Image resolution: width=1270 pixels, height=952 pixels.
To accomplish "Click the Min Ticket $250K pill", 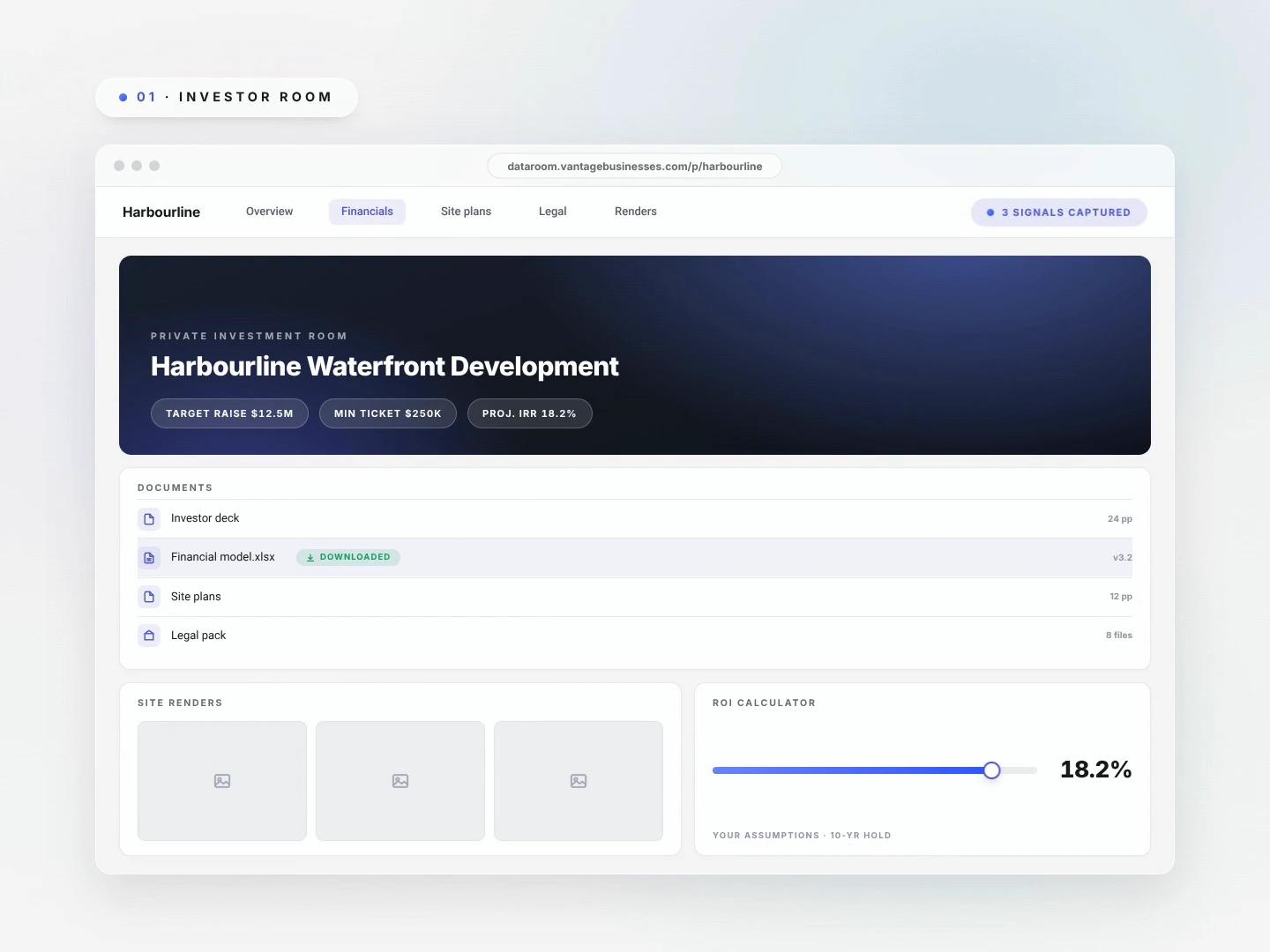I will [x=388, y=413].
